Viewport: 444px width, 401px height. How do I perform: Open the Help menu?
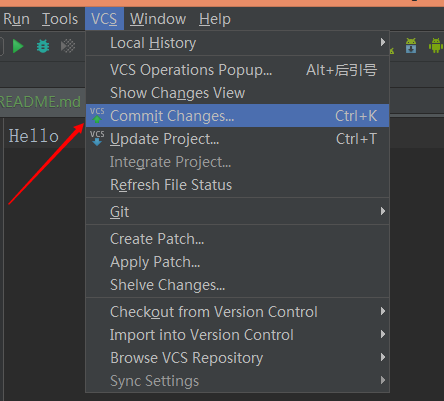pos(215,19)
